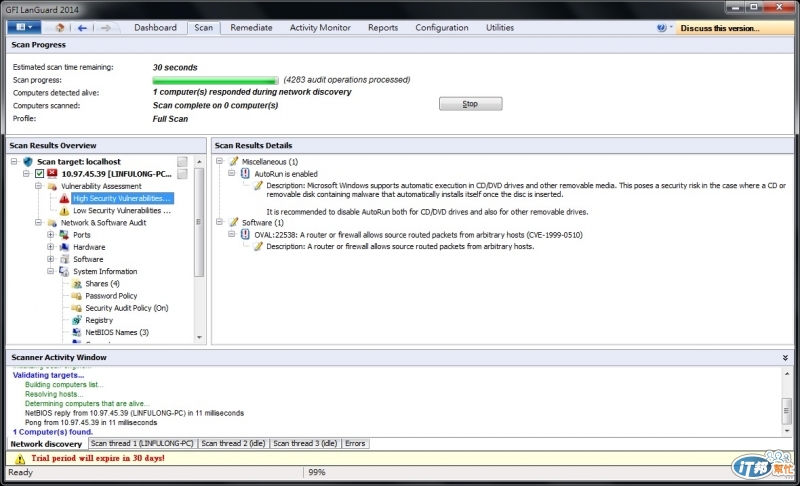The image size is (800, 486).
Task: Expand the Ports node
Action: pyautogui.click(x=51, y=235)
